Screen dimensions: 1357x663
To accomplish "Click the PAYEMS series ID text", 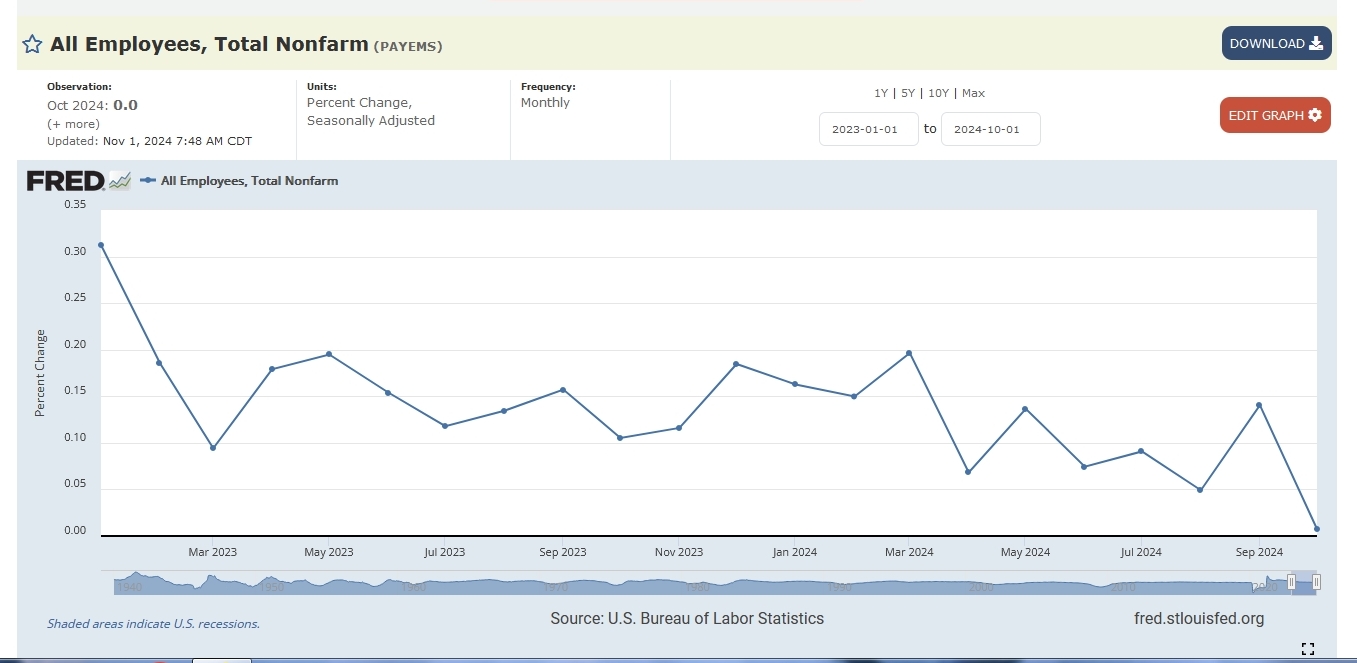I will point(408,46).
